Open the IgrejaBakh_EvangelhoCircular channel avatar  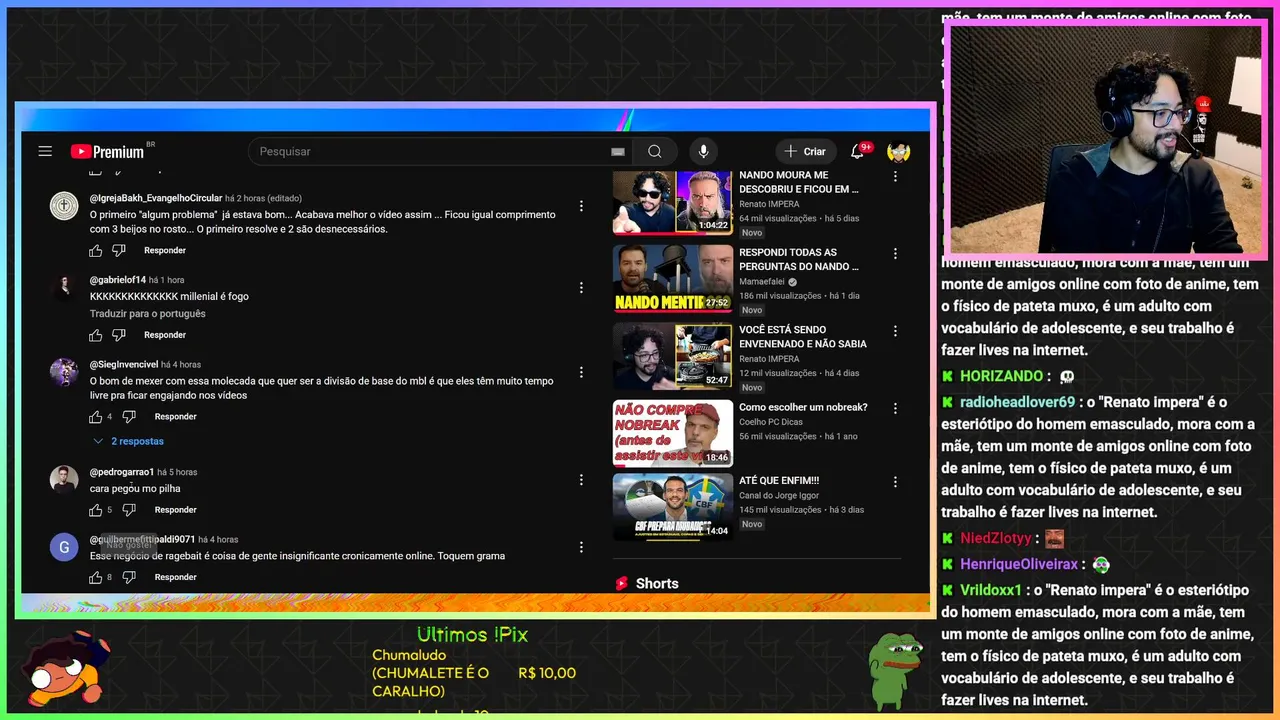[64, 205]
